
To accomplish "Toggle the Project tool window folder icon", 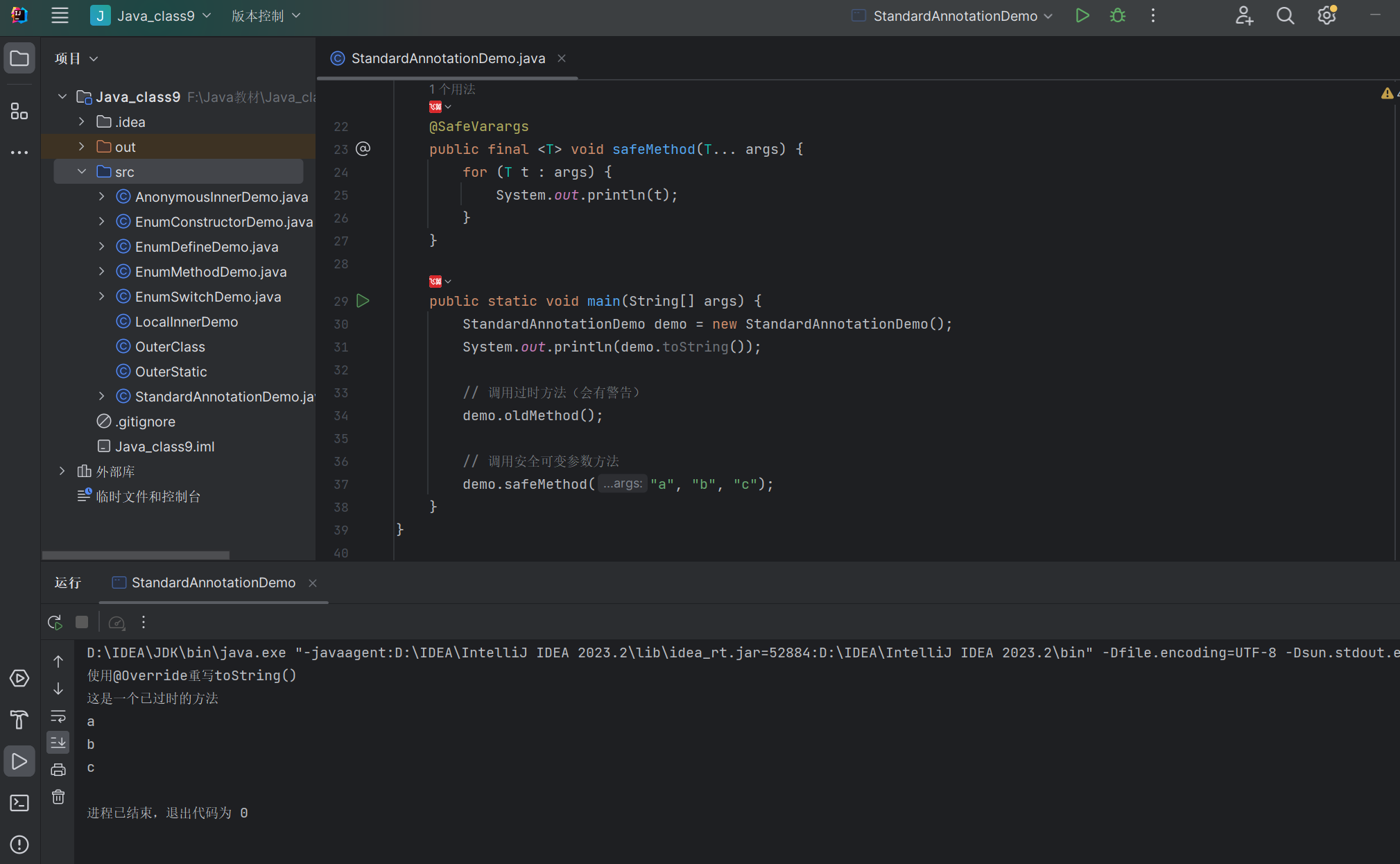I will [19, 58].
